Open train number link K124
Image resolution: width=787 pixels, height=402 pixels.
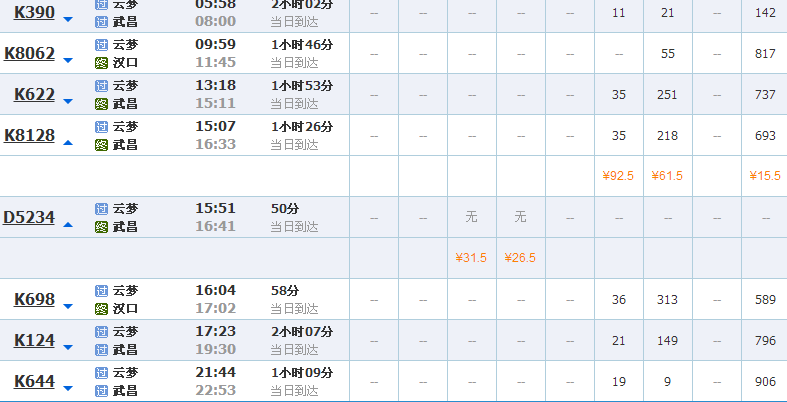click(x=34, y=340)
